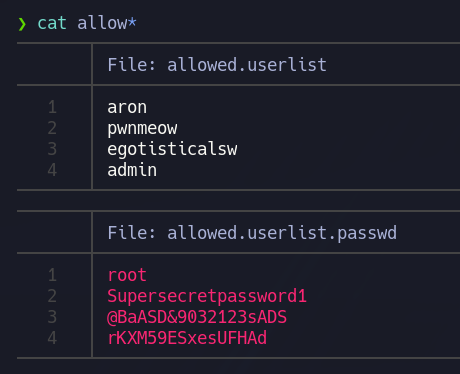Screen dimensions: 460x374
Task: Select the username 'aron'
Action: click(127, 107)
